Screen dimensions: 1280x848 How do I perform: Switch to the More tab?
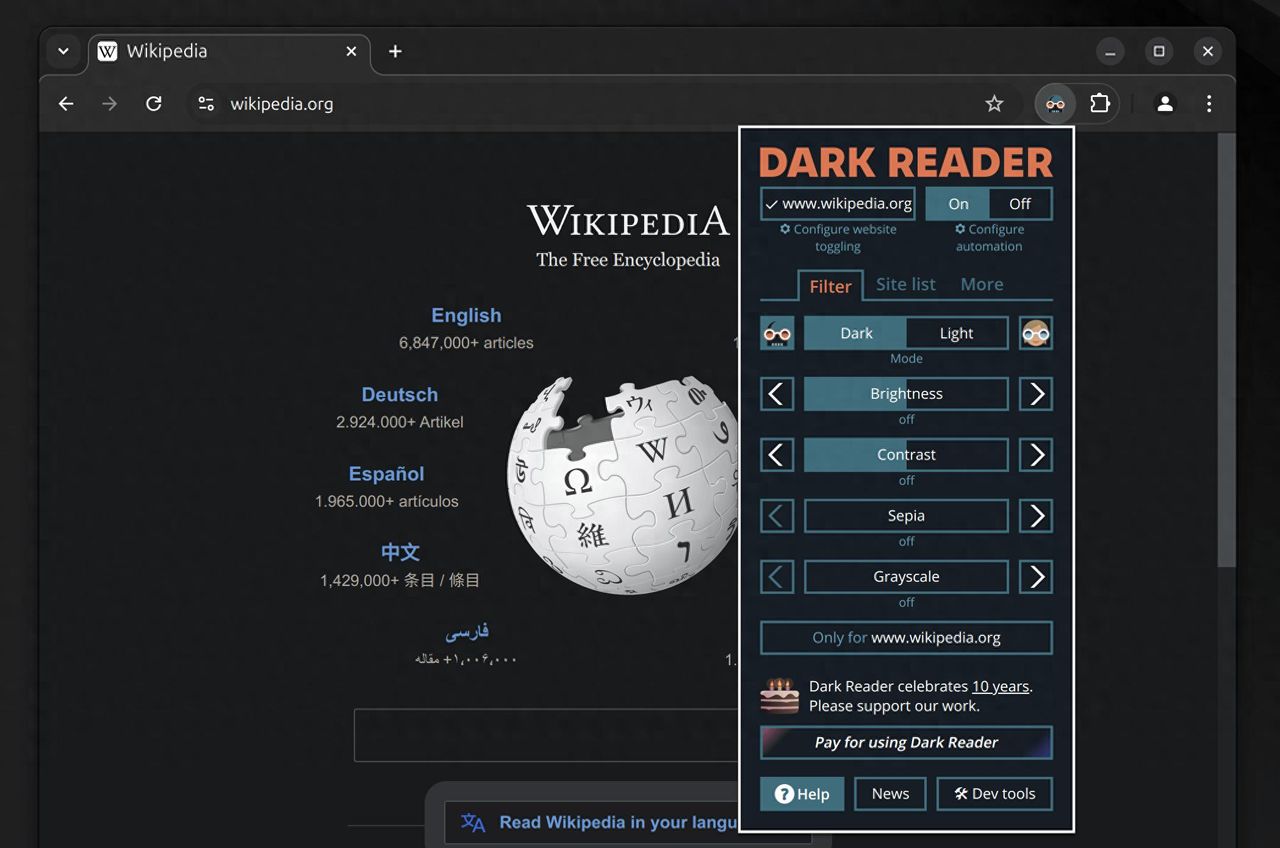tap(982, 284)
